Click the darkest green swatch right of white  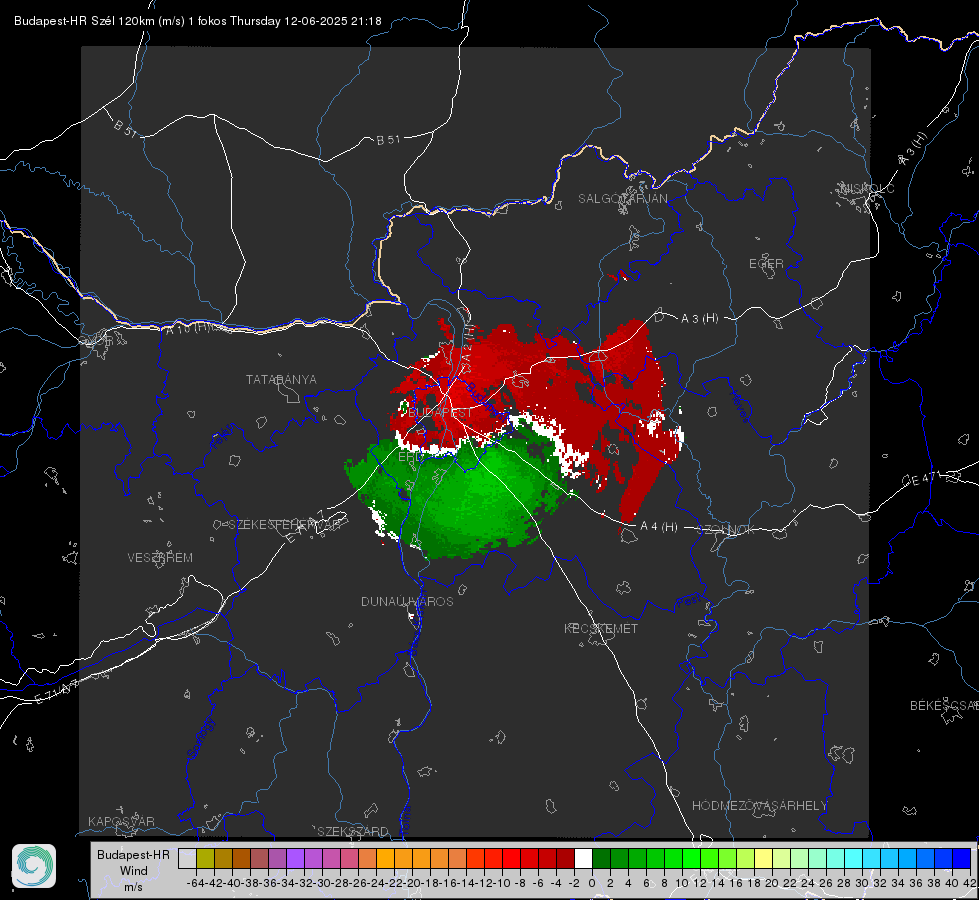click(601, 859)
